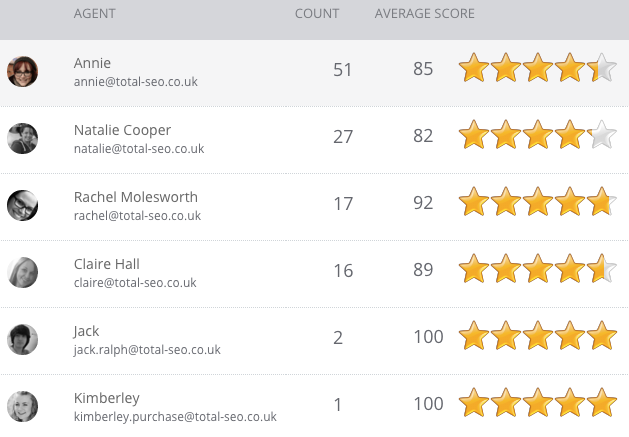This screenshot has height=437, width=629.
Task: Sort by AVERAGE SCORE column header
Action: [424, 14]
